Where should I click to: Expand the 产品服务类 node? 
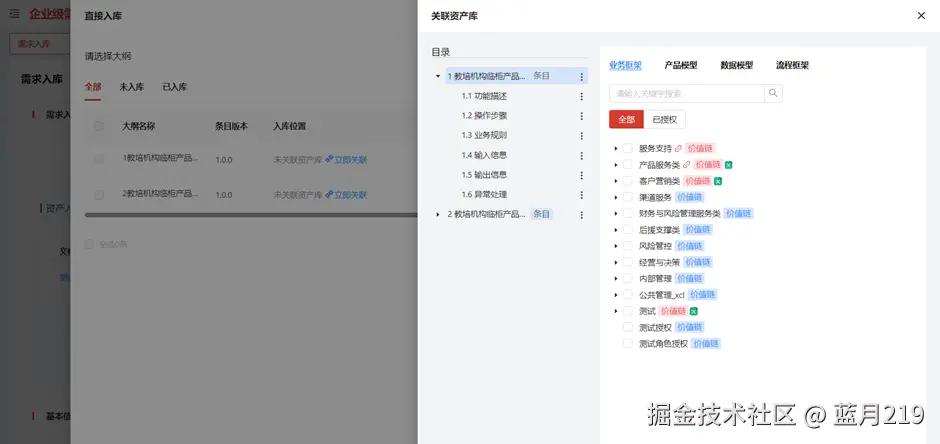(x=616, y=164)
